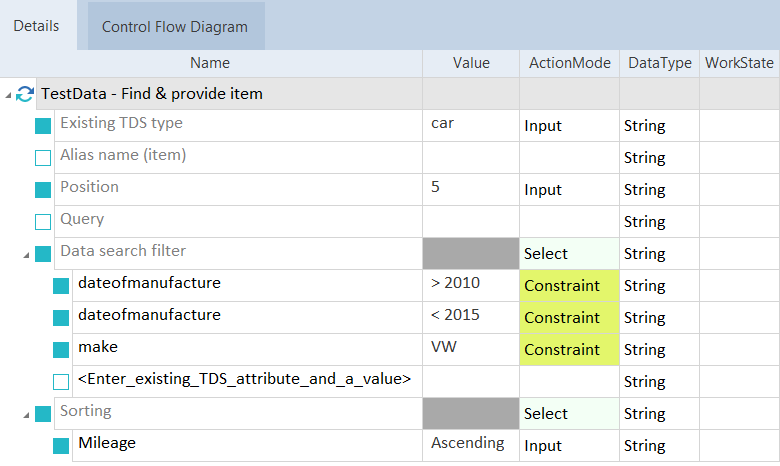Screen dimensions: 780x466
Task: Click the teal icon beside make attribute
Action: coord(61,350)
